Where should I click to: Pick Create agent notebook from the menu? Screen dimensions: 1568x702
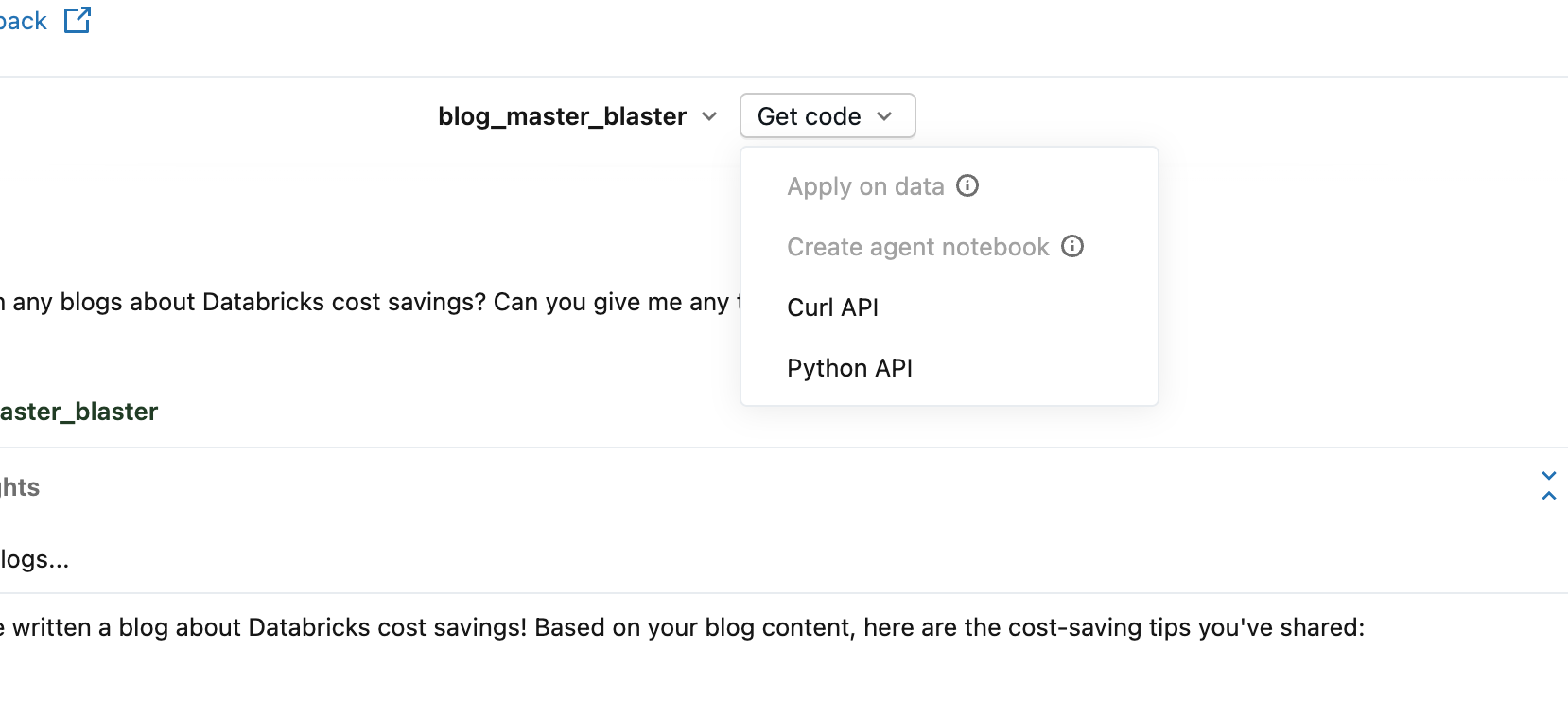pos(917,247)
